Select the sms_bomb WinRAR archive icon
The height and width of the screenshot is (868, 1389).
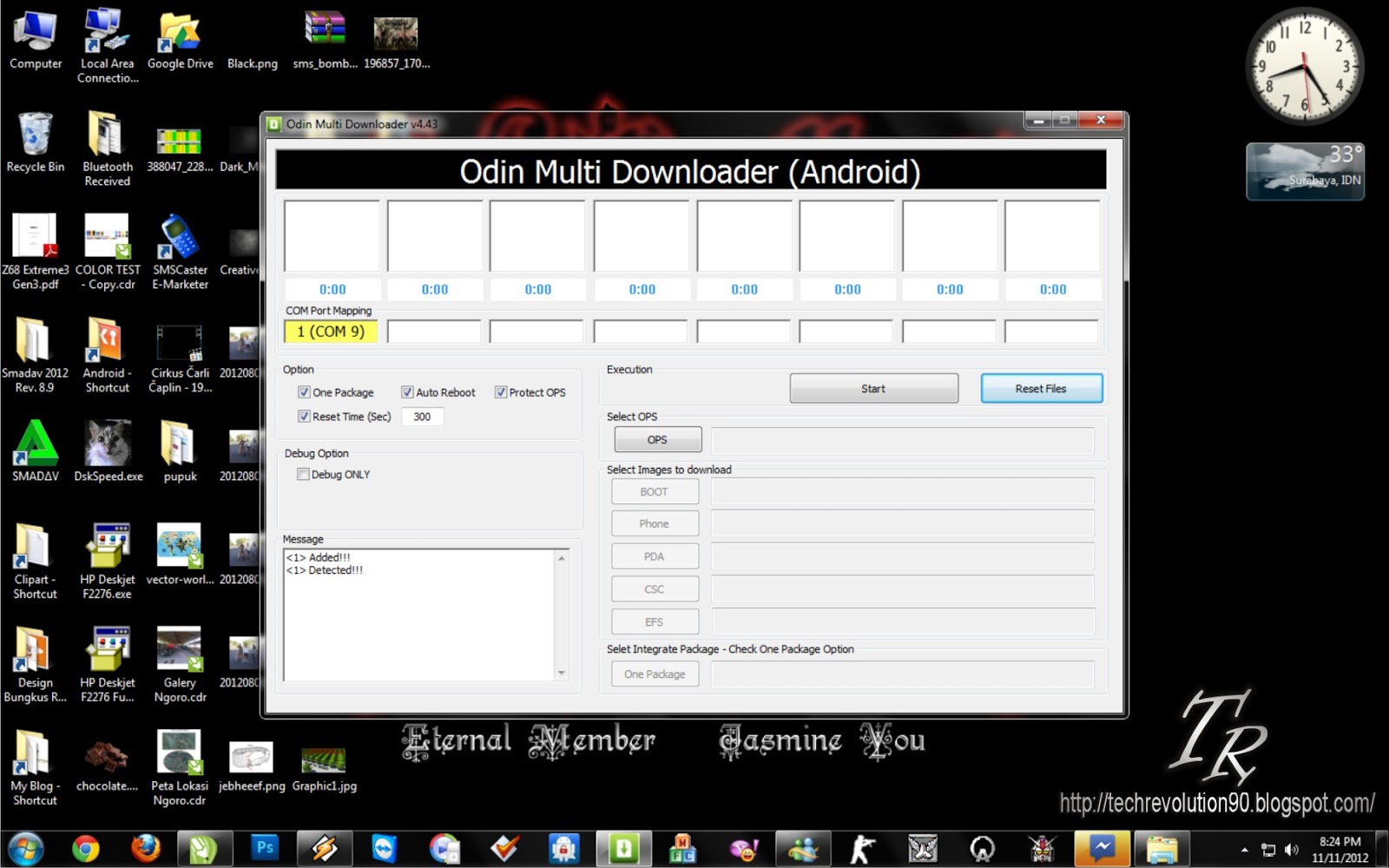pos(325,40)
